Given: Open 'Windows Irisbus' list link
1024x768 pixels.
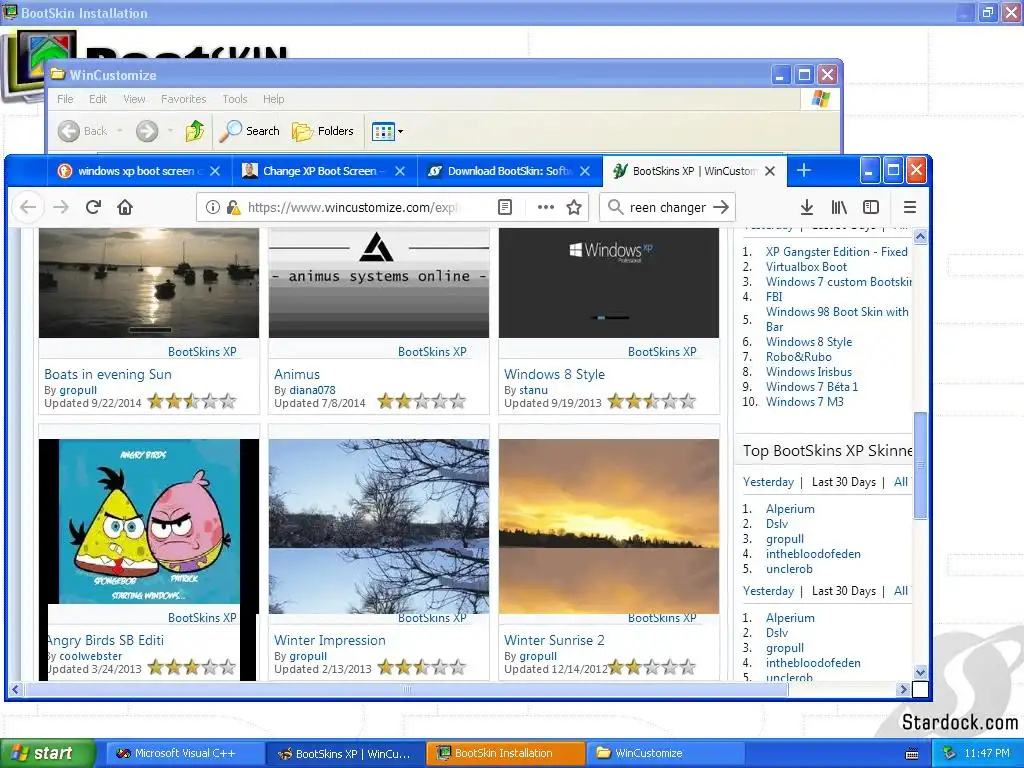Looking at the screenshot, I should (x=809, y=372).
